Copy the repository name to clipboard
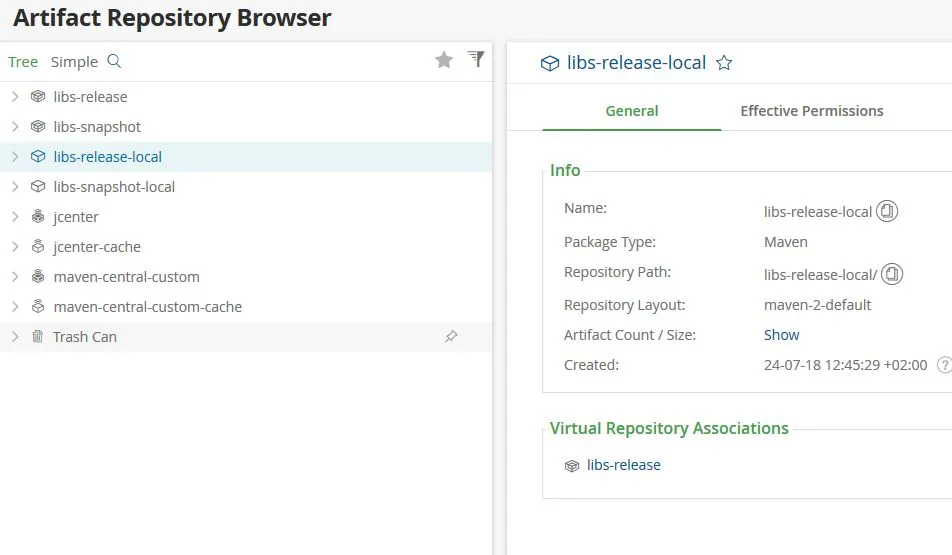 click(x=886, y=211)
